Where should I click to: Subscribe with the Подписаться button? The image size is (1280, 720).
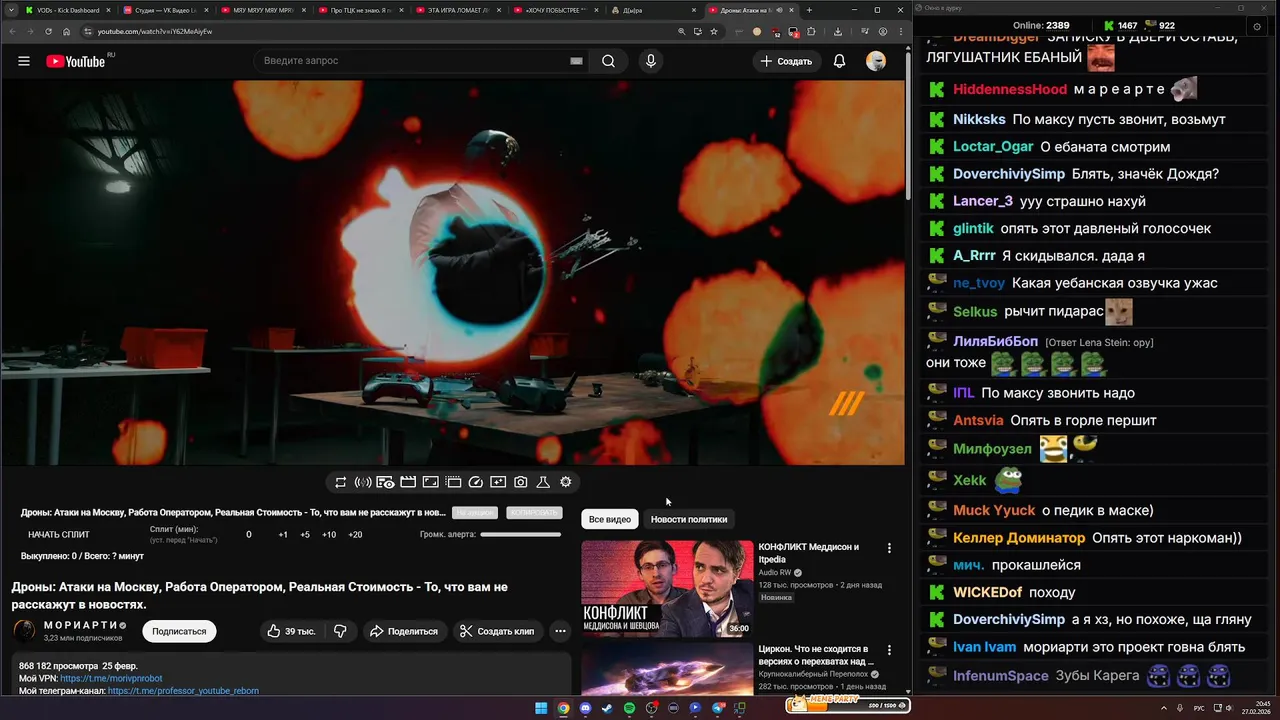(179, 631)
